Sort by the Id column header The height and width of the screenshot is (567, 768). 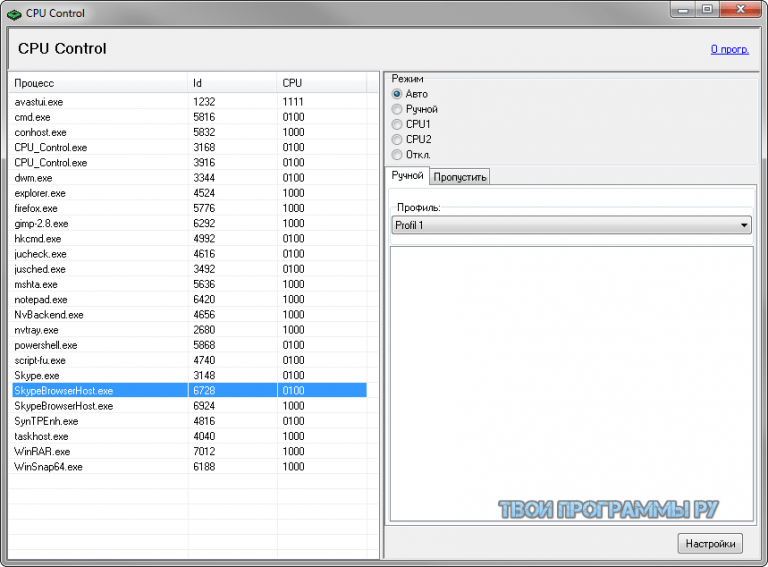(x=232, y=83)
